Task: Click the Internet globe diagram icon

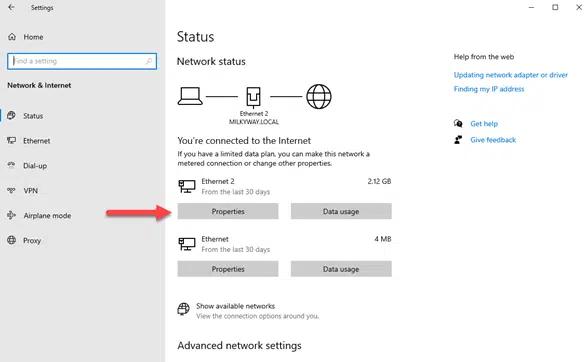Action: point(319,96)
